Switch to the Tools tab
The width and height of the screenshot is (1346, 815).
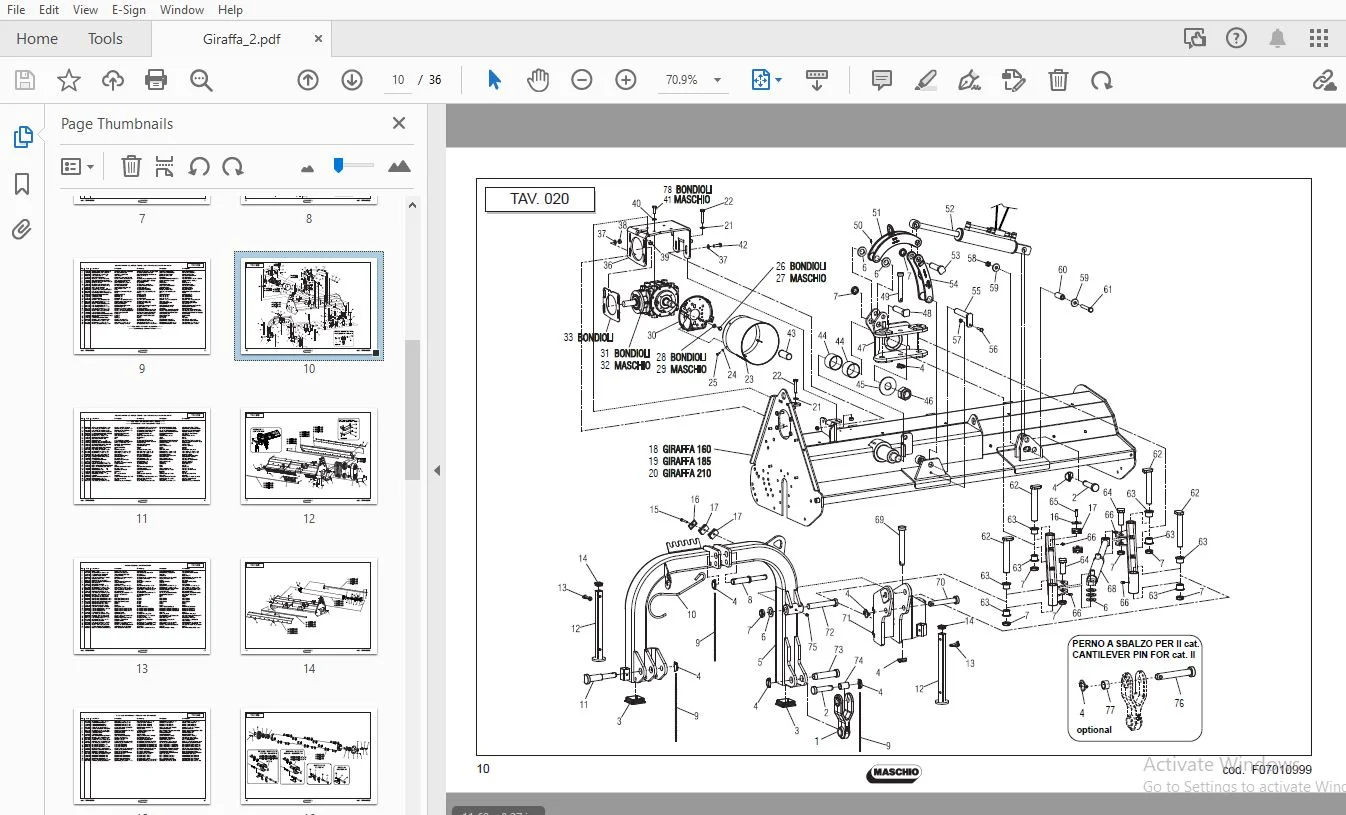tap(105, 38)
